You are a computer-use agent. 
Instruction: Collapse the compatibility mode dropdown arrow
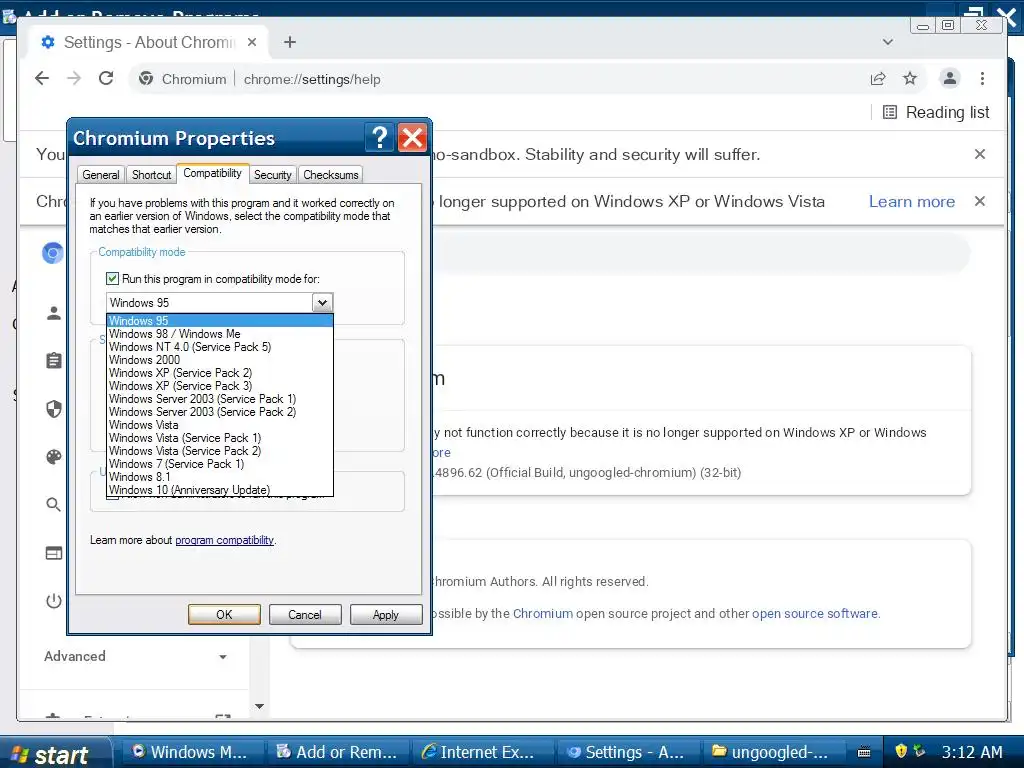(x=322, y=302)
